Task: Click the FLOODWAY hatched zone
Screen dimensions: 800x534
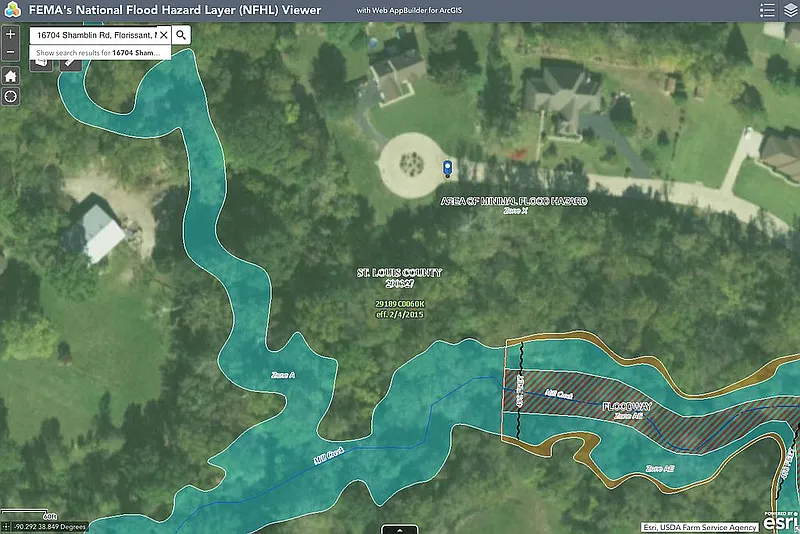Action: coord(628,408)
